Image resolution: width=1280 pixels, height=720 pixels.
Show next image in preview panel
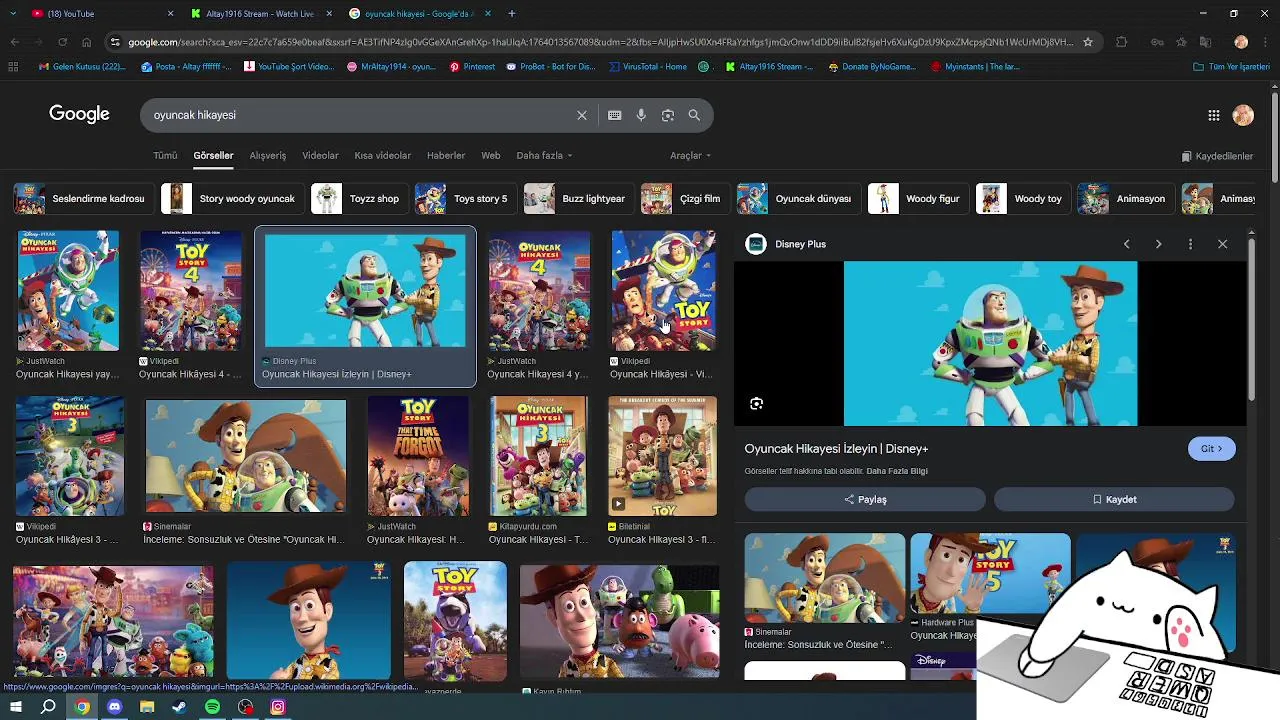[1159, 244]
